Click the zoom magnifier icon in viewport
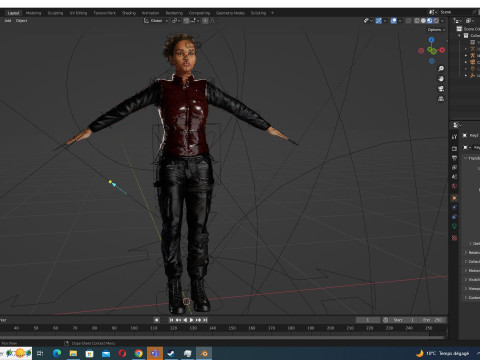 point(441,69)
